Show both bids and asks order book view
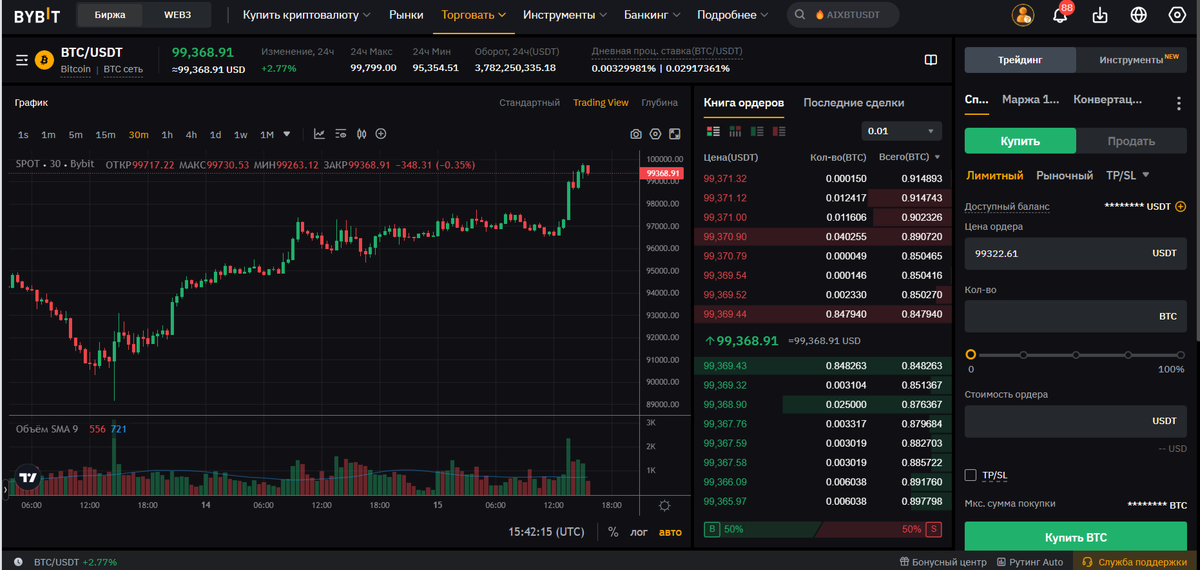Screen dimensions: 1200x570 (x=713, y=131)
